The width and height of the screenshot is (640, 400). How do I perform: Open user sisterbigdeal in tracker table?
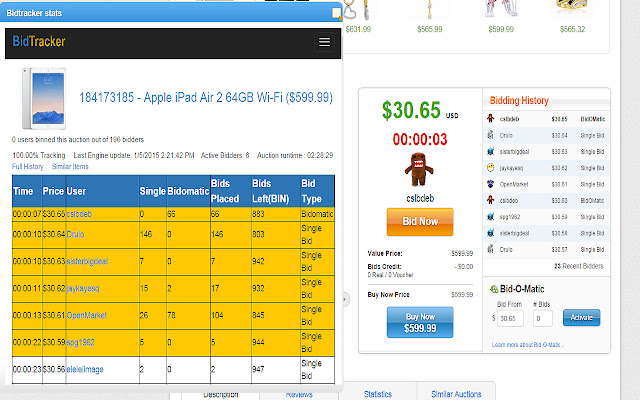87,261
